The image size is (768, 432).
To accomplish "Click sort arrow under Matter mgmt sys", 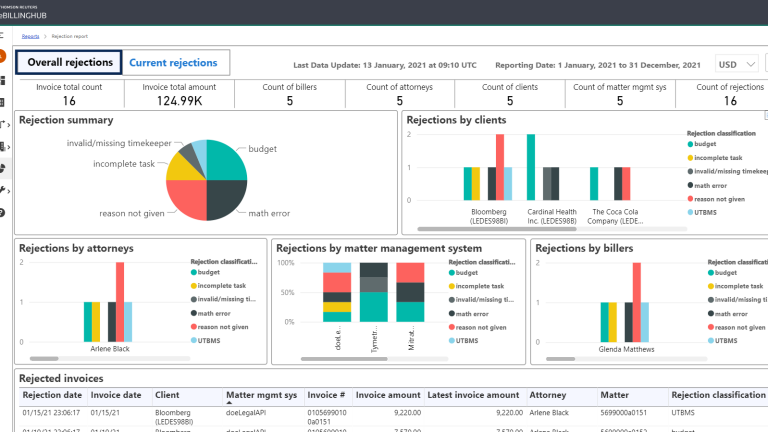I will [x=229, y=403].
